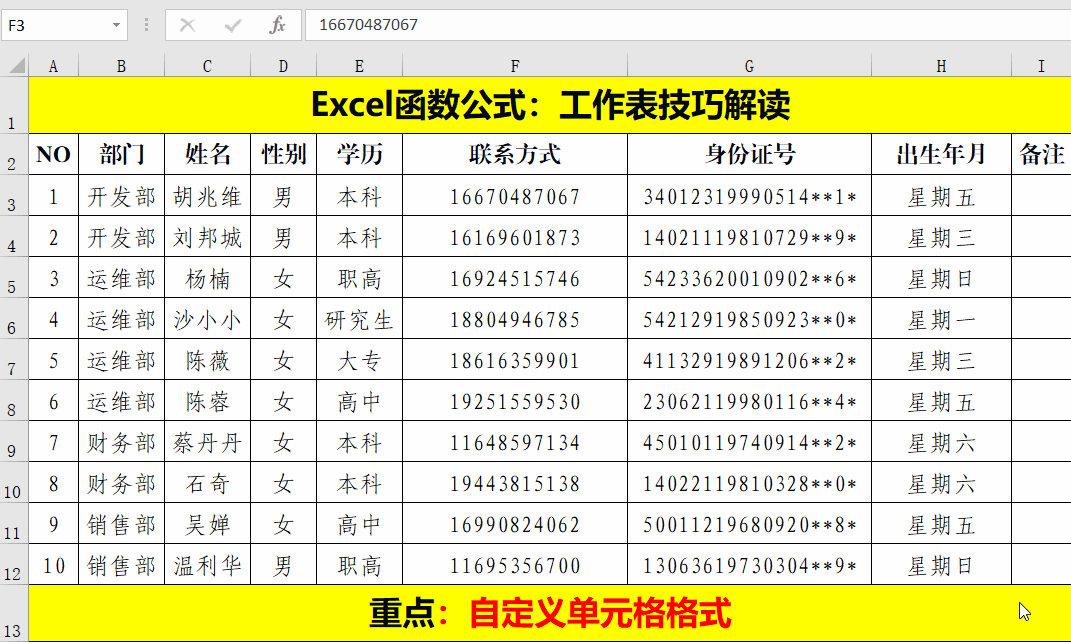Click phone number cell 18804946785

click(515, 320)
